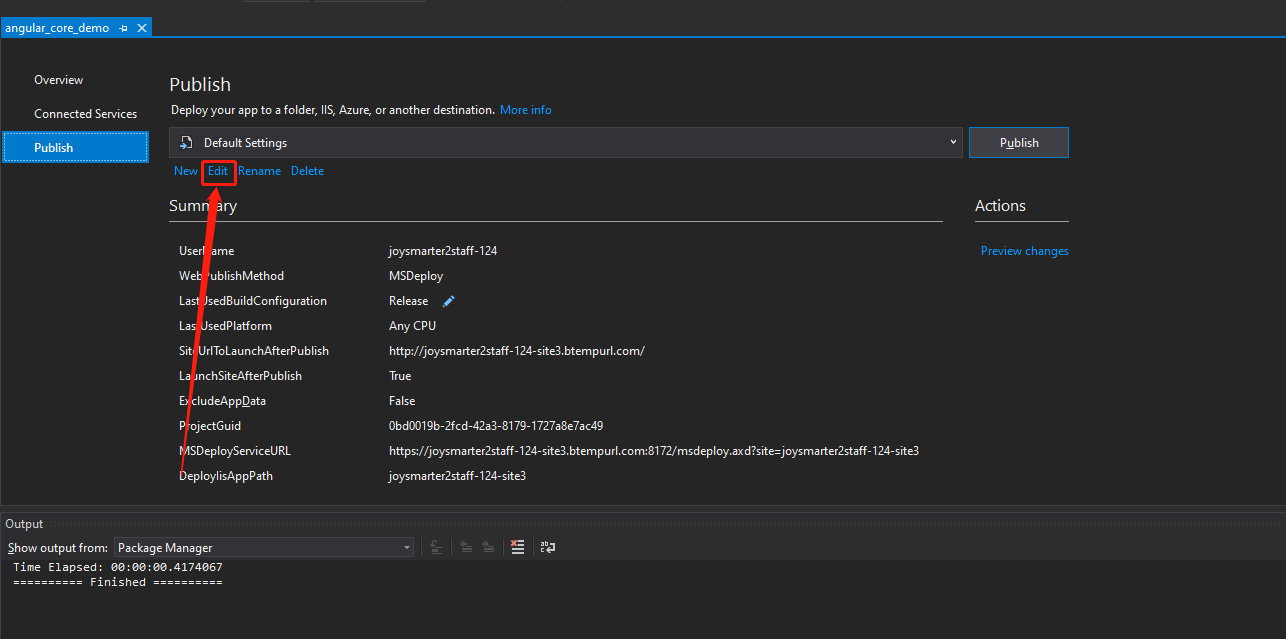Open the Default Settings publish profile dropdown
Image resolution: width=1286 pixels, height=639 pixels.
coord(565,141)
